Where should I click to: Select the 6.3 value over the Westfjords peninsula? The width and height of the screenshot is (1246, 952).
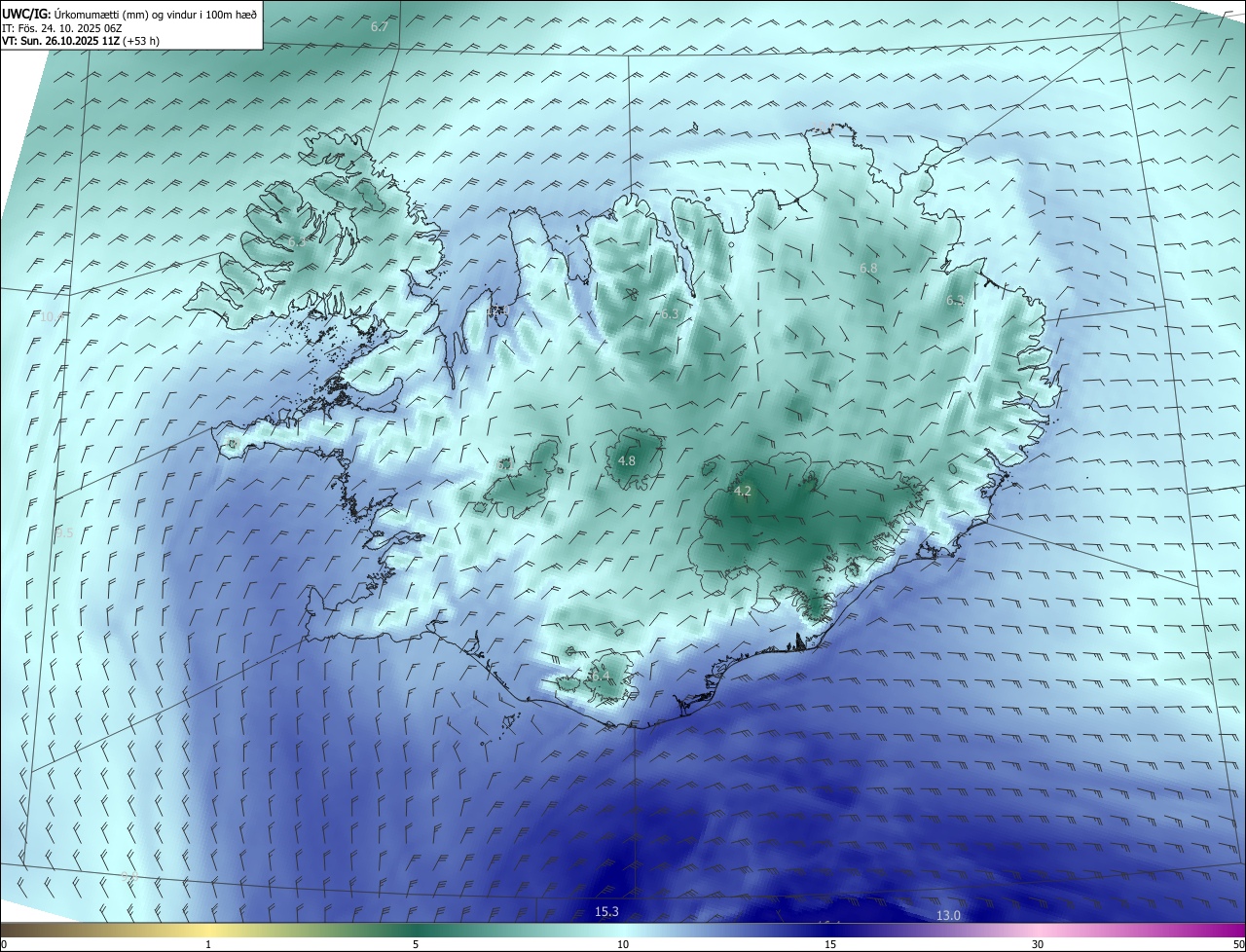(x=297, y=240)
